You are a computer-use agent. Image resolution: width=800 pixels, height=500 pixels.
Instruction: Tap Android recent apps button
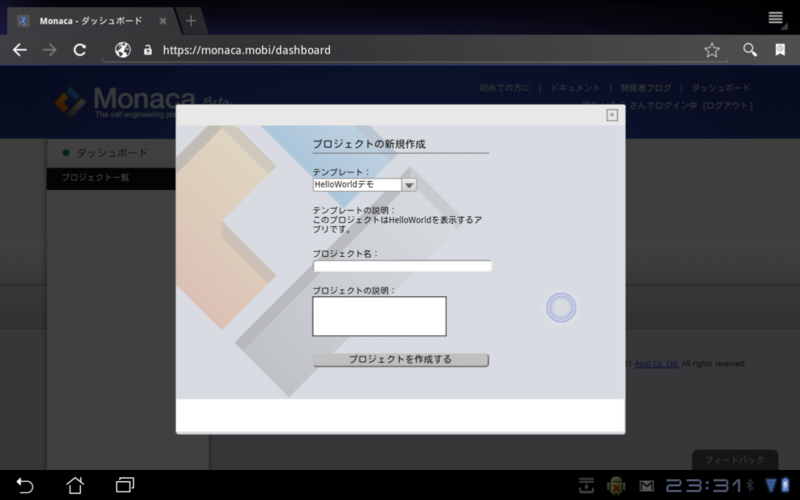[125, 485]
